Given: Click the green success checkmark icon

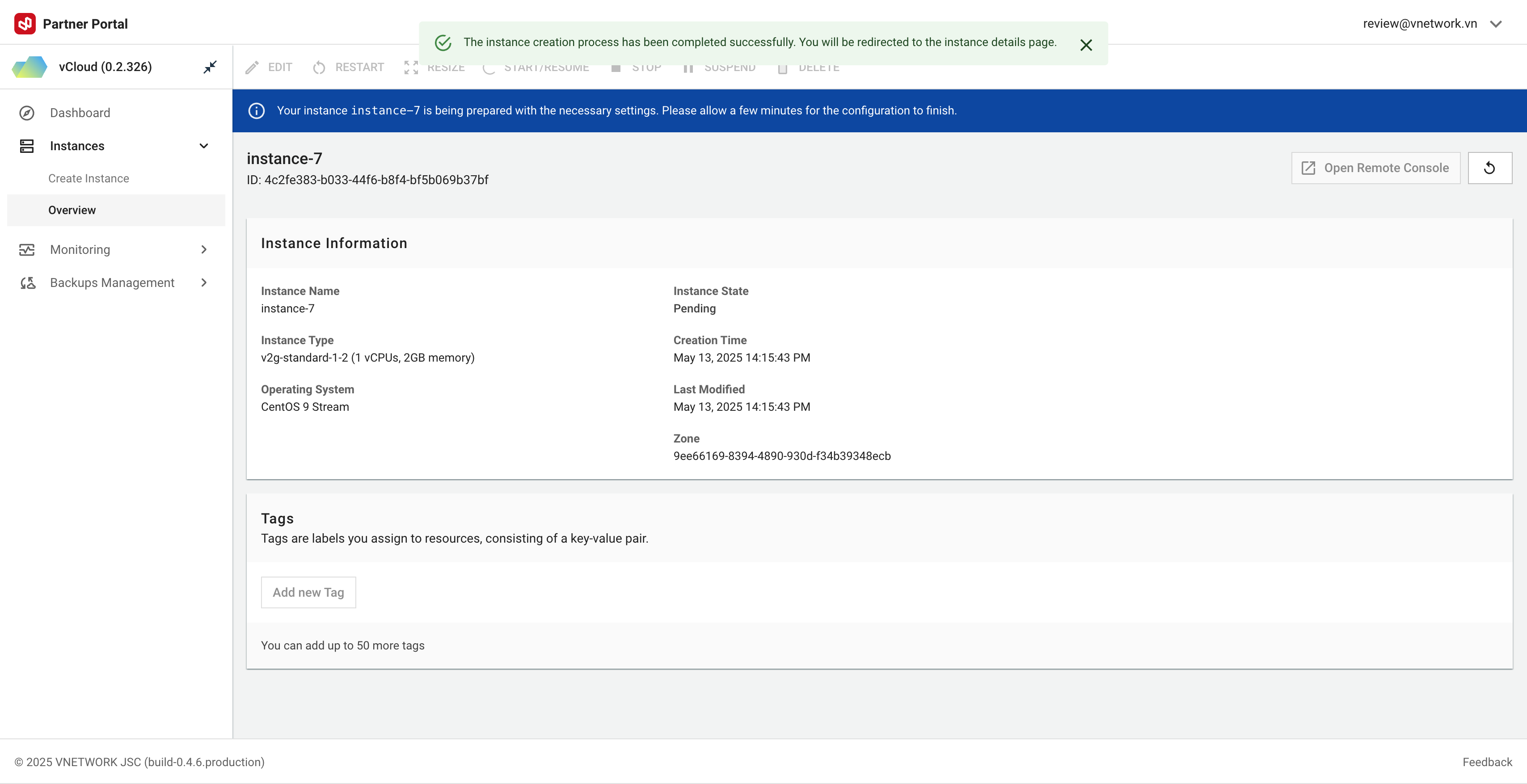Looking at the screenshot, I should click(x=443, y=42).
